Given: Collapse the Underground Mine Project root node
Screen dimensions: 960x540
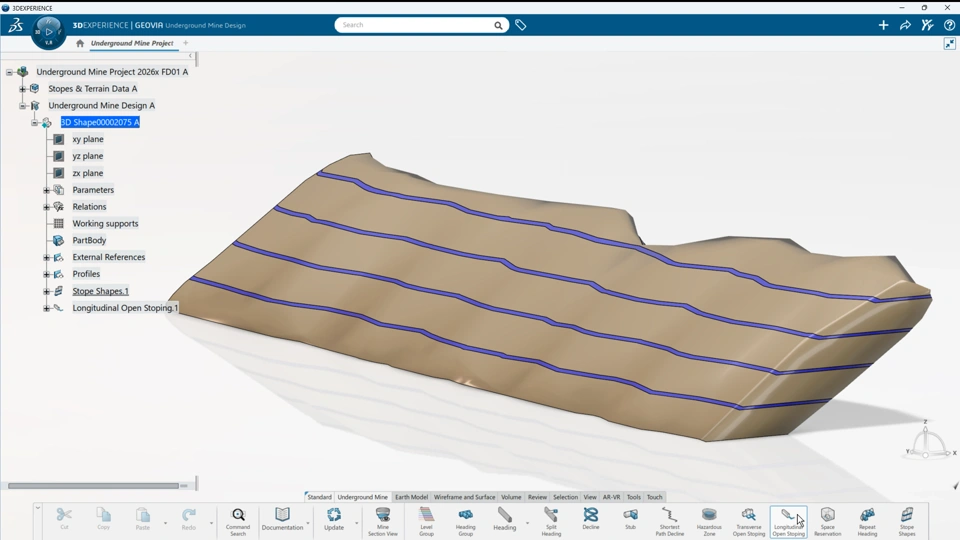Looking at the screenshot, I should (9, 72).
